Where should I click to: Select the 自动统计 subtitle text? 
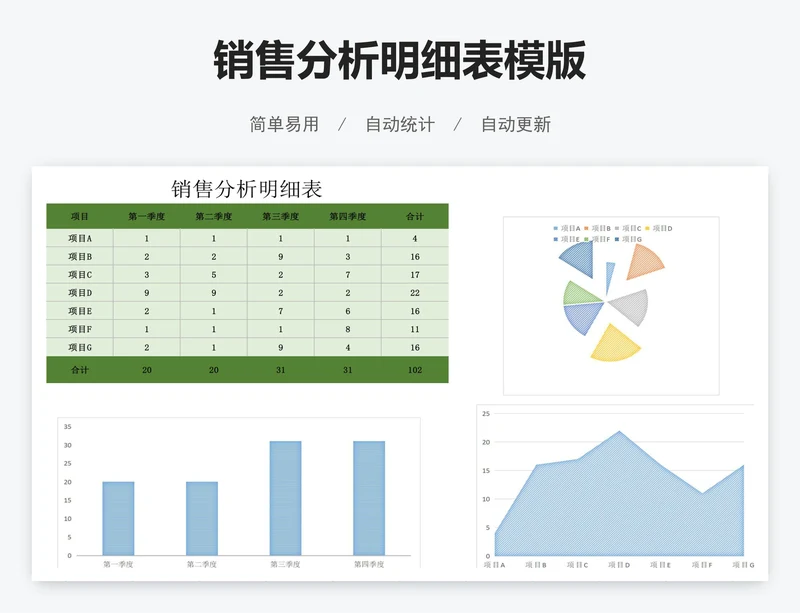tap(400, 124)
